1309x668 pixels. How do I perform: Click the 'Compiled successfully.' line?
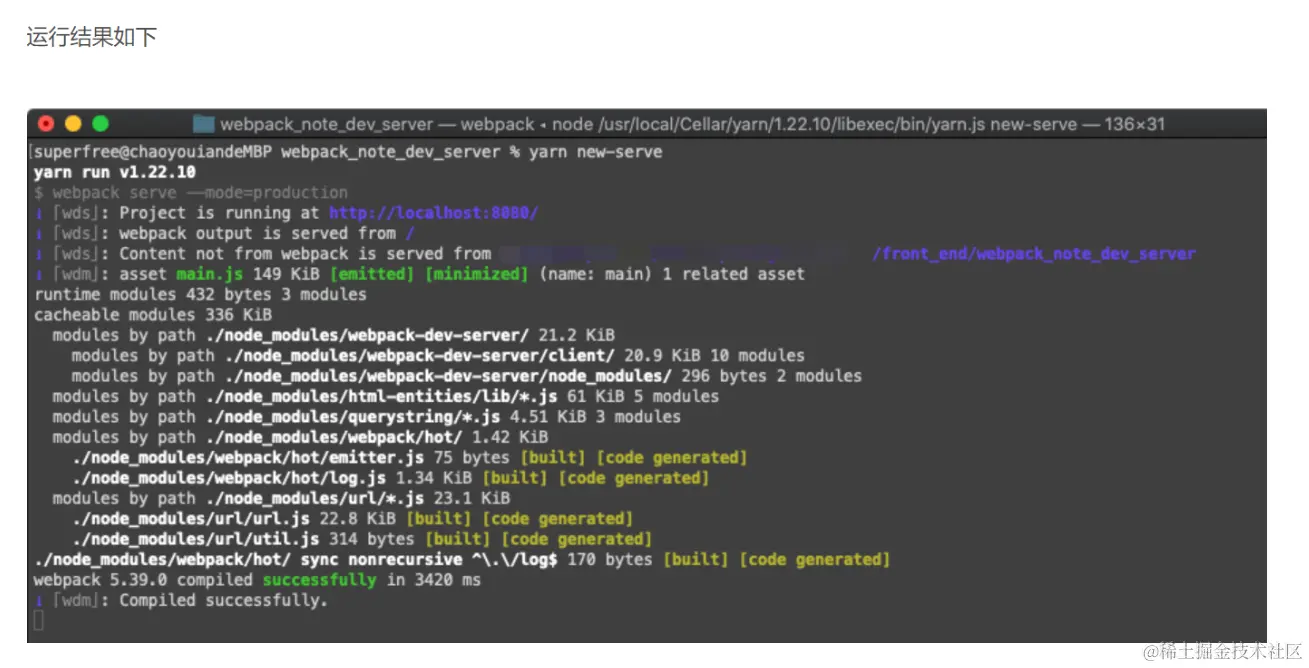coord(180,601)
